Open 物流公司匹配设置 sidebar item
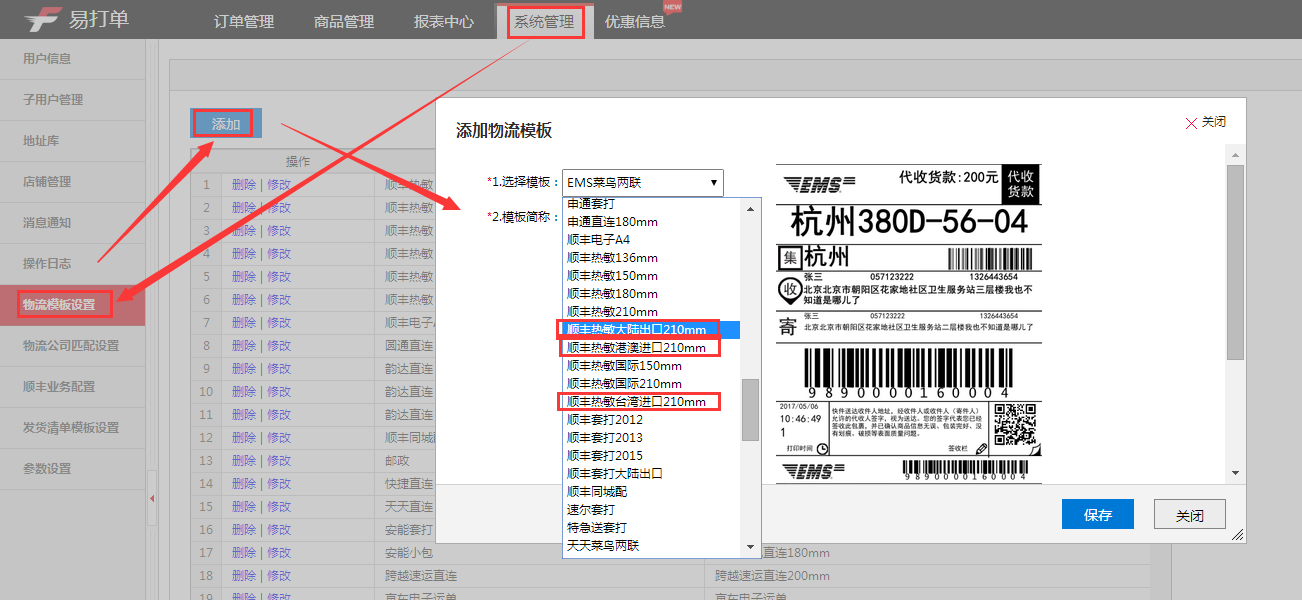 tap(72, 346)
